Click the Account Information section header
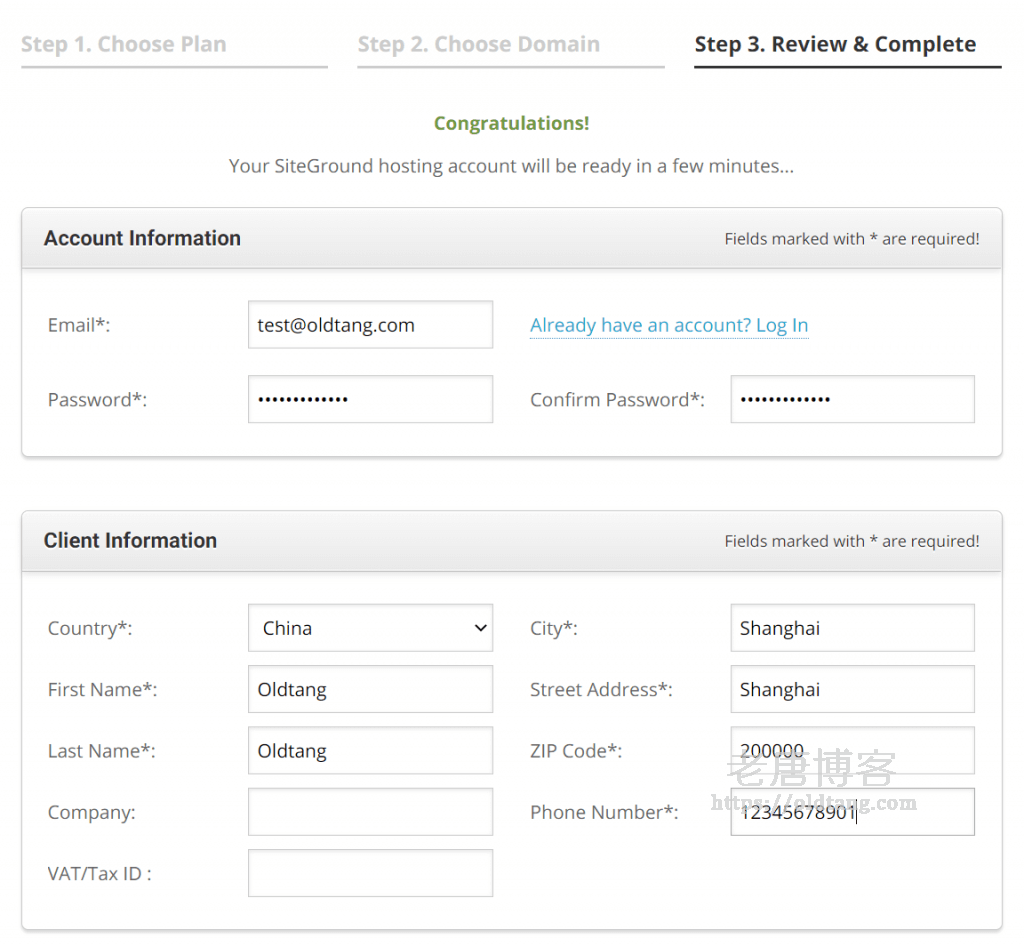Viewport: 1024px width, 946px height. (x=142, y=239)
